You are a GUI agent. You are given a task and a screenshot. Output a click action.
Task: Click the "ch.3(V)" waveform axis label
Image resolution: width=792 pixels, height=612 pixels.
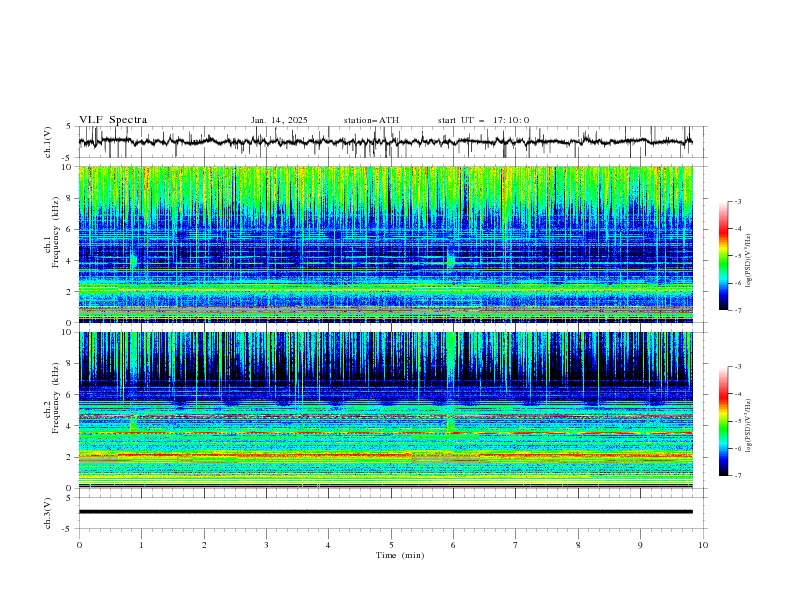48,513
